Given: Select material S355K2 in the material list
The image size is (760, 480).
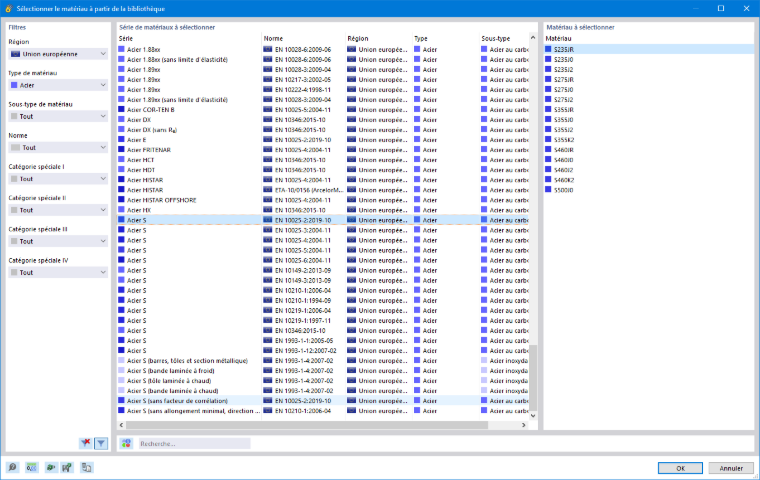Looking at the screenshot, I should coord(649,140).
